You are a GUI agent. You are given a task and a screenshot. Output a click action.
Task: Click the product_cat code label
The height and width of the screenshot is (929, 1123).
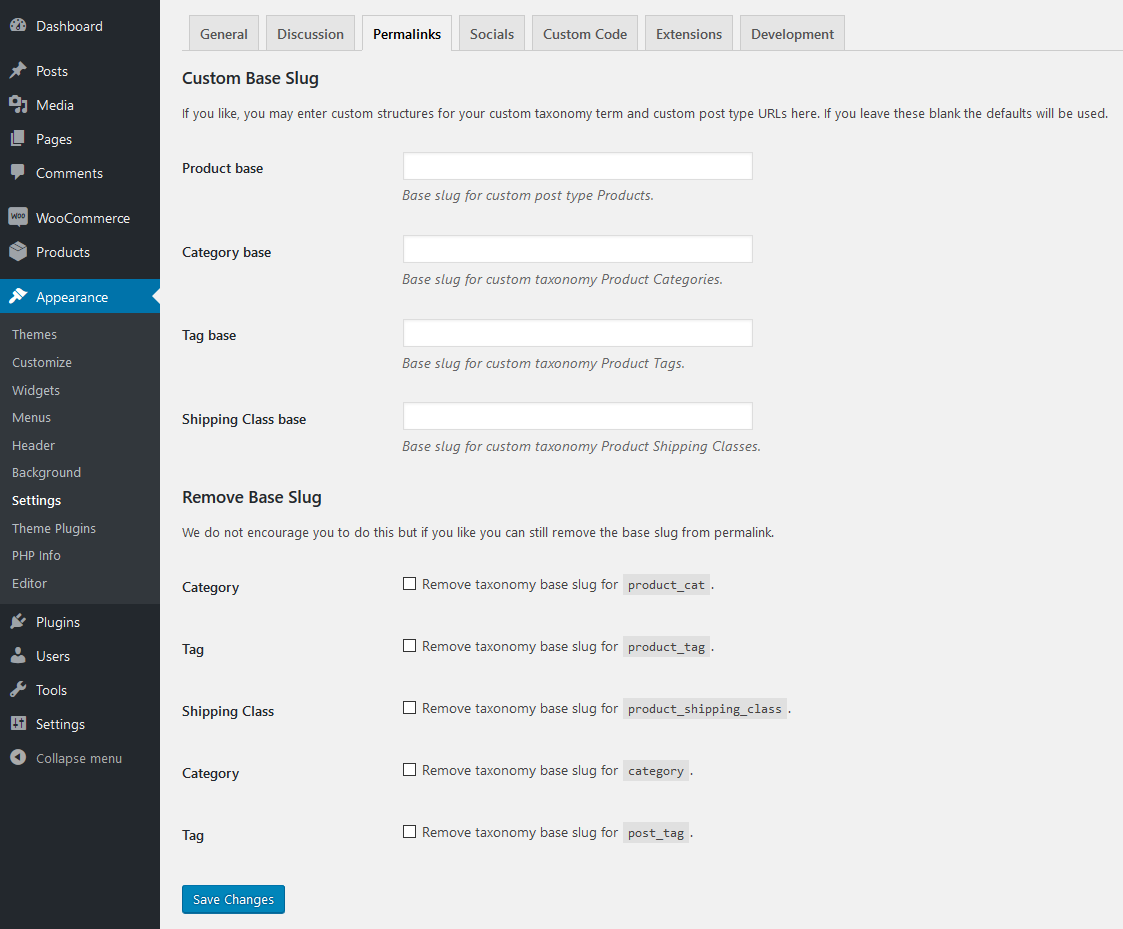pos(666,585)
